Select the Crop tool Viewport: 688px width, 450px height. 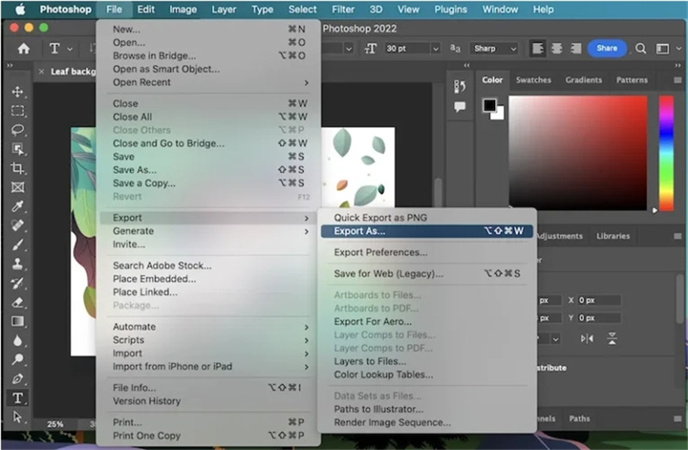coord(18,168)
